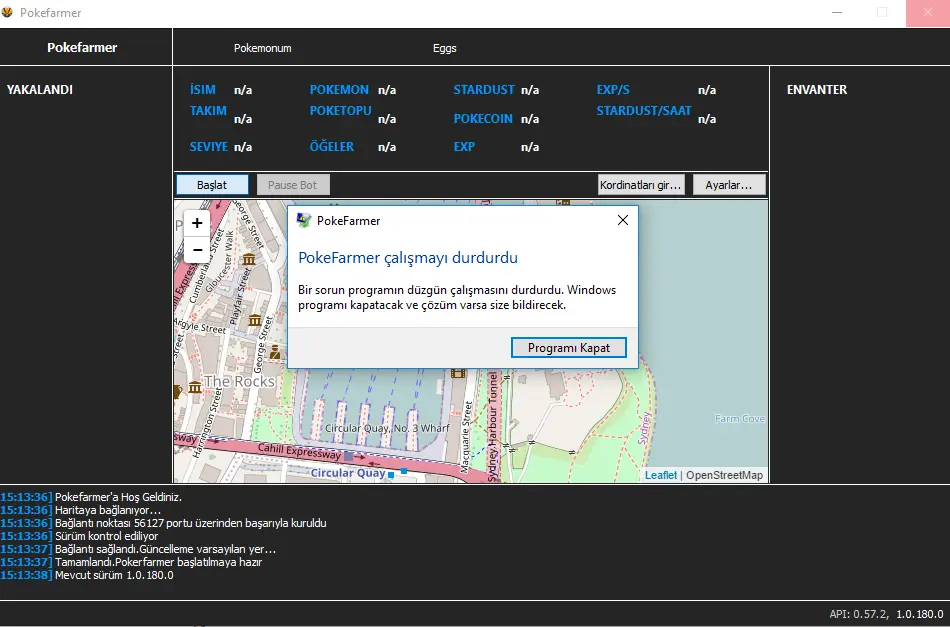The image size is (950, 627).
Task: Switch to the Eggs tab
Action: tap(445, 48)
